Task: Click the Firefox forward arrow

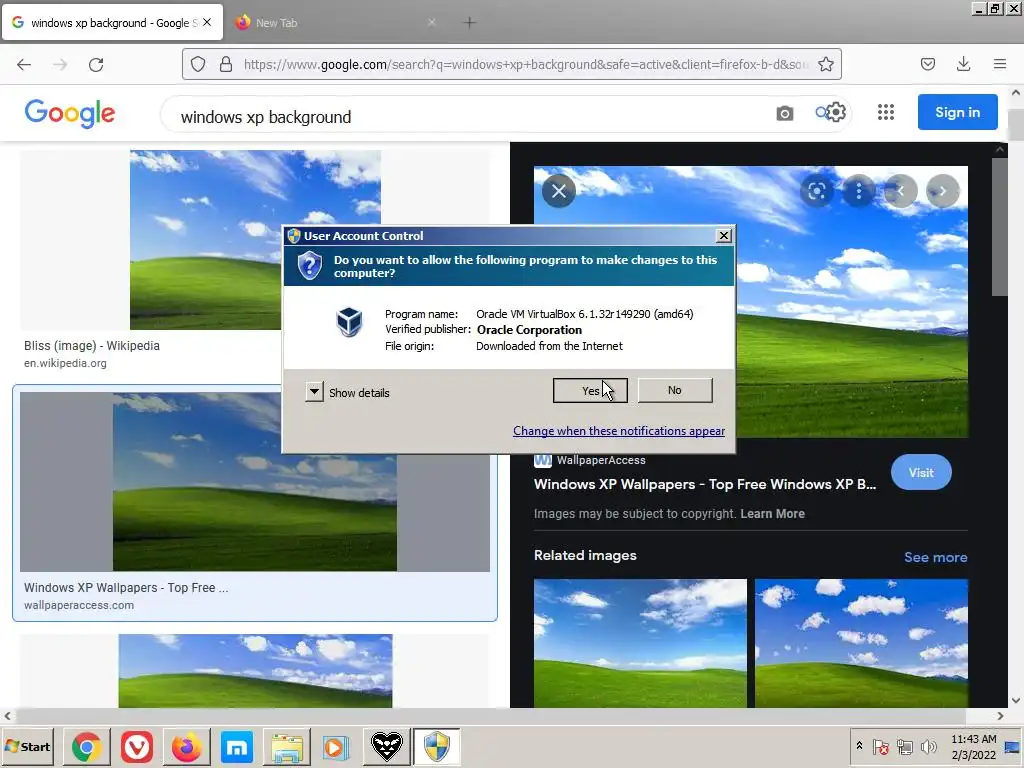Action: [x=60, y=64]
